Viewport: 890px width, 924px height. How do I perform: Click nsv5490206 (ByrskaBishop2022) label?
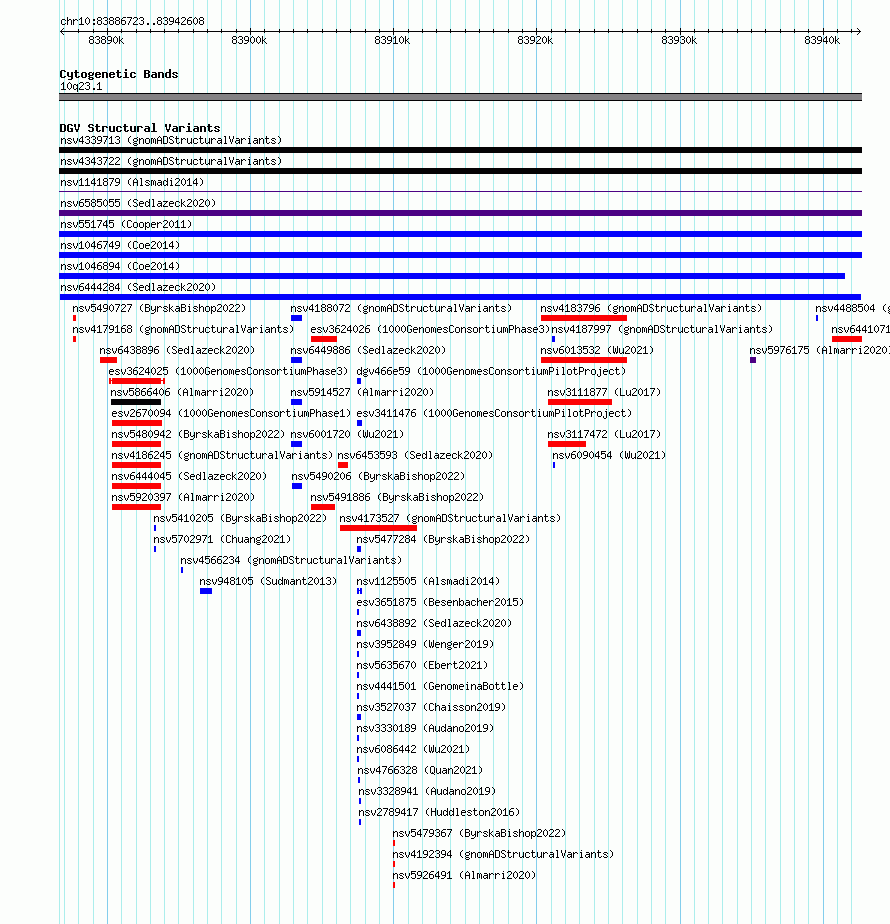coord(378,476)
